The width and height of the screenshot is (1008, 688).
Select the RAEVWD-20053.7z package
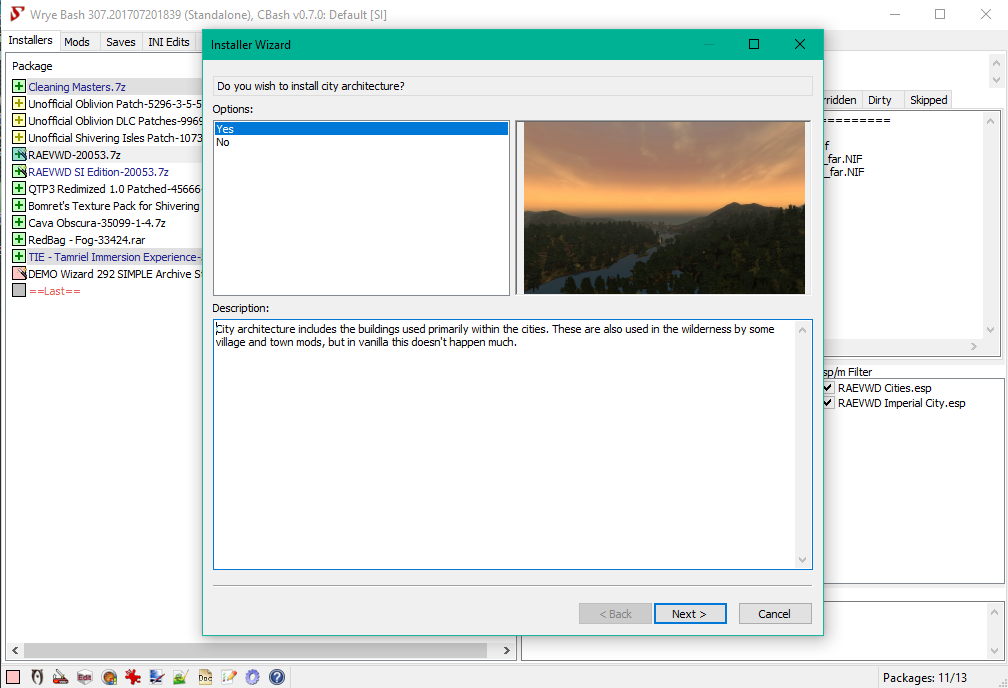tap(74, 154)
